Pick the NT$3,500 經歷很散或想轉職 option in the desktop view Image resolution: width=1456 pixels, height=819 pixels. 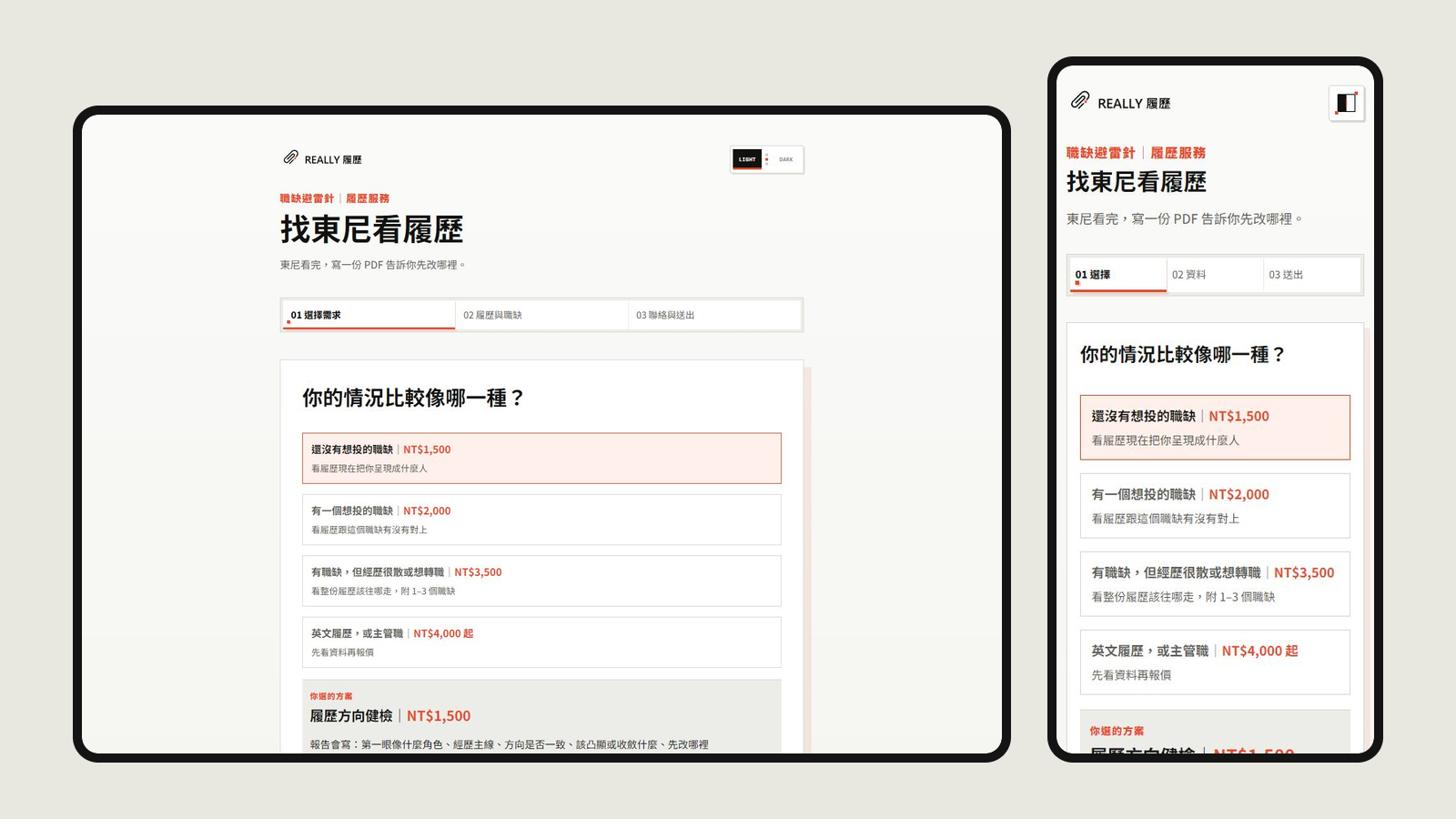[x=541, y=581]
